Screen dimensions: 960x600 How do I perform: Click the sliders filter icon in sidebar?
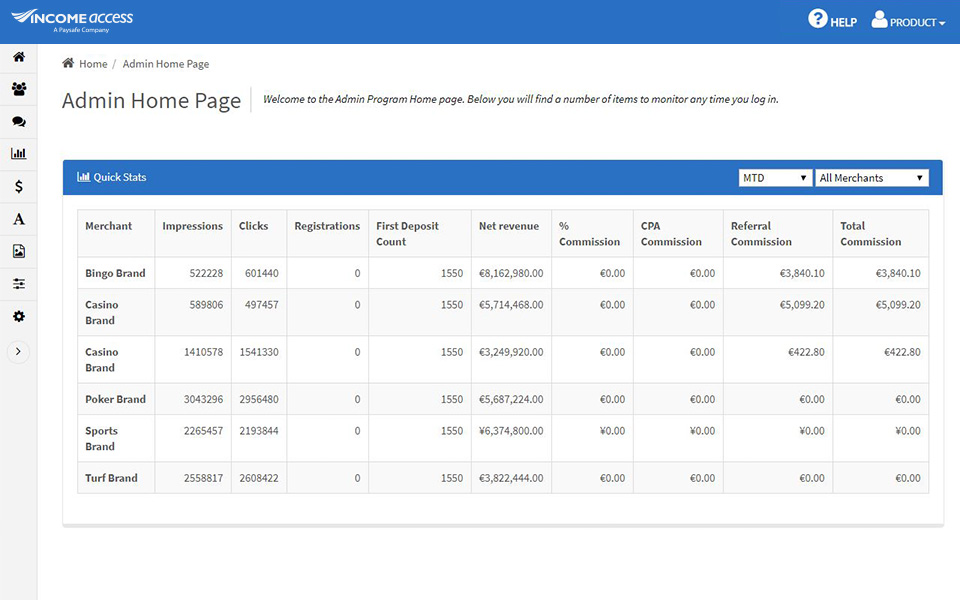click(x=18, y=284)
